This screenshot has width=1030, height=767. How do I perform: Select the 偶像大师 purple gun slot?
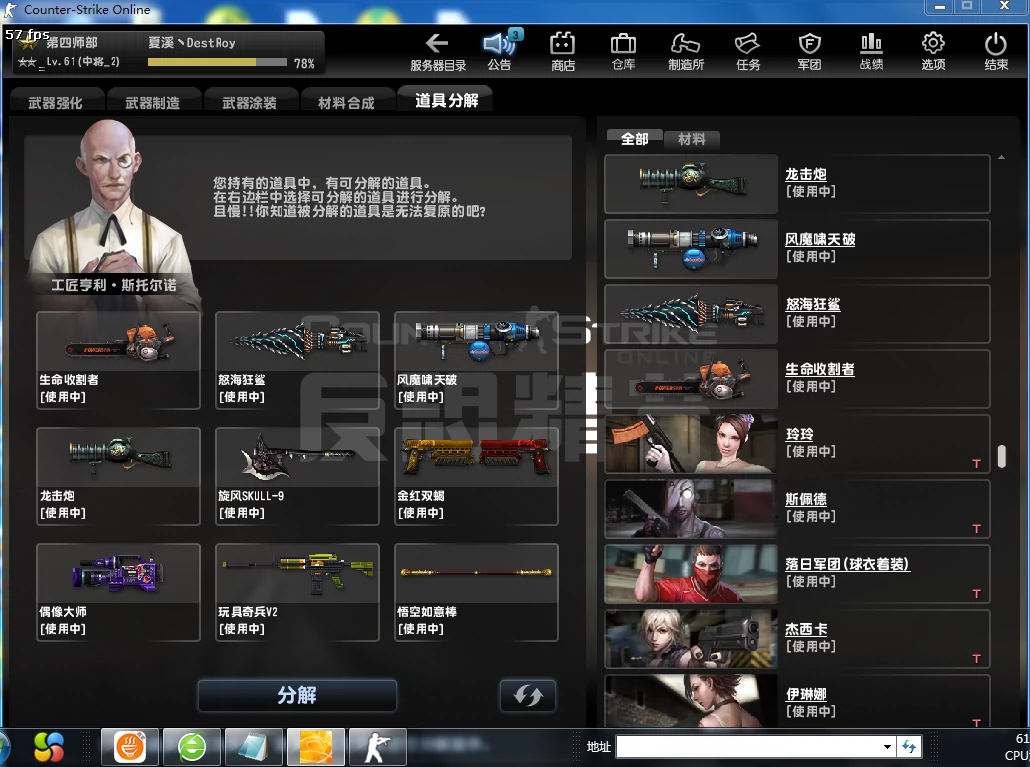click(x=118, y=592)
